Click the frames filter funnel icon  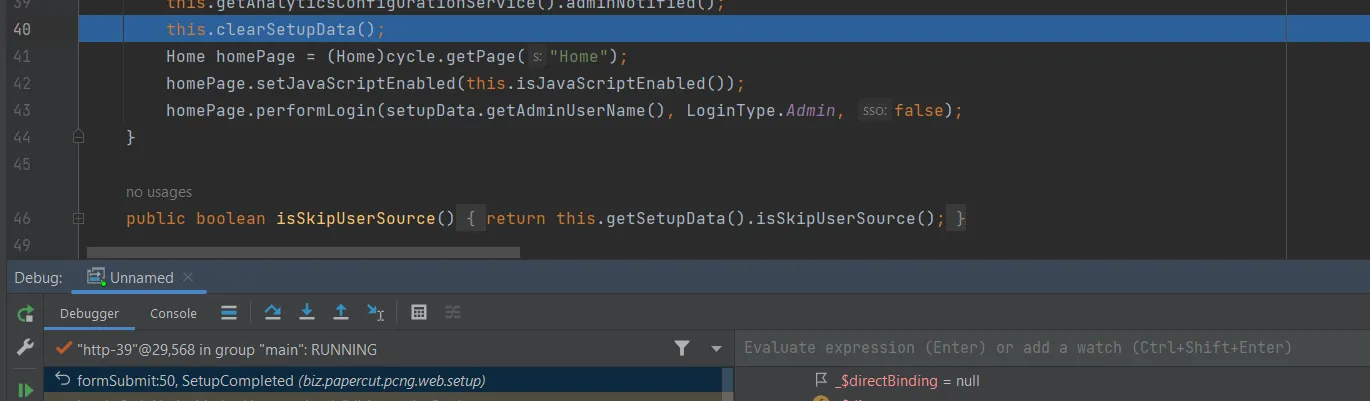point(682,348)
